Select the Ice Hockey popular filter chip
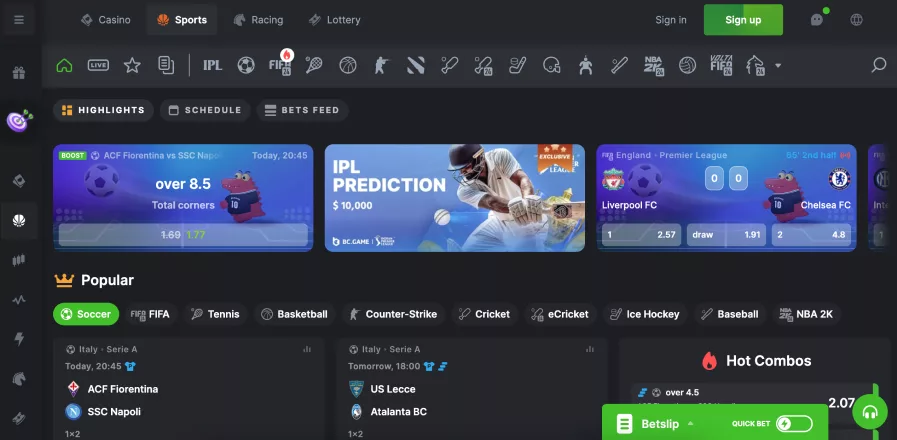Screen dimensions: 897x440 pyautogui.click(x=645, y=314)
